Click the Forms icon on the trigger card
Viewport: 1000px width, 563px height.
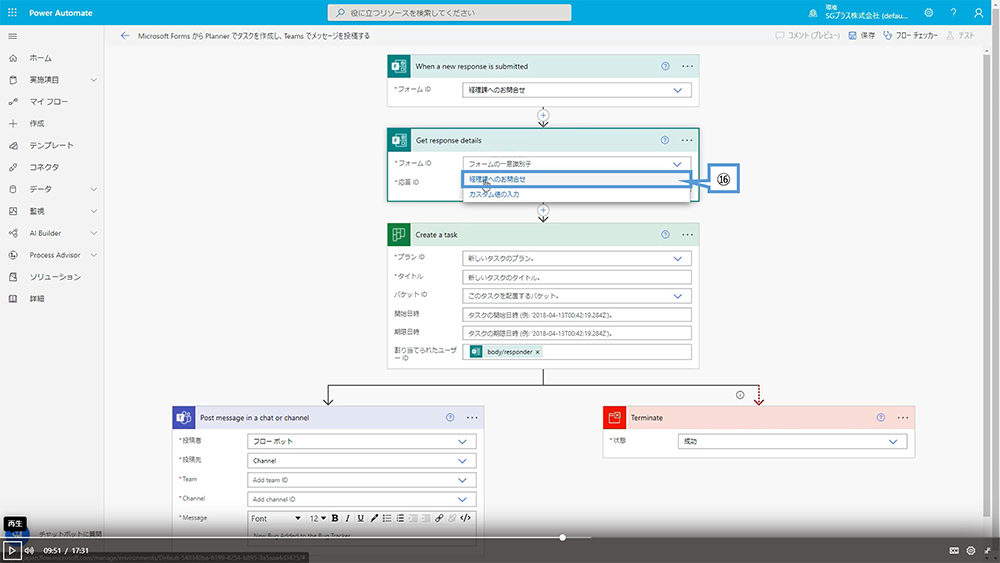click(x=399, y=66)
